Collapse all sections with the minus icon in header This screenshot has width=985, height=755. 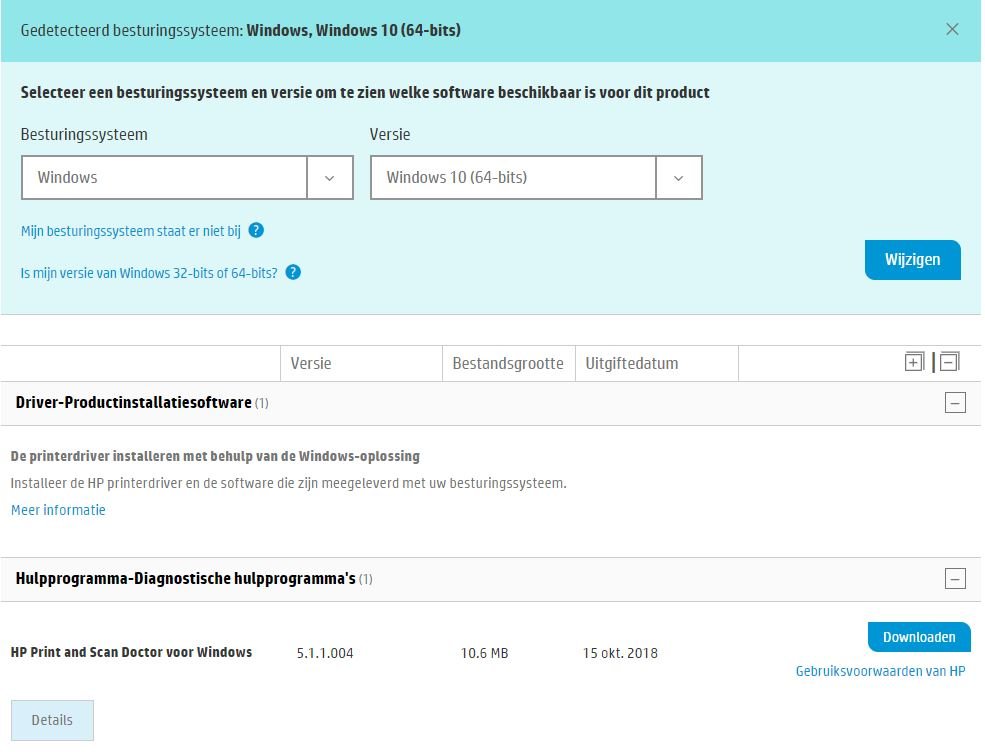949,362
